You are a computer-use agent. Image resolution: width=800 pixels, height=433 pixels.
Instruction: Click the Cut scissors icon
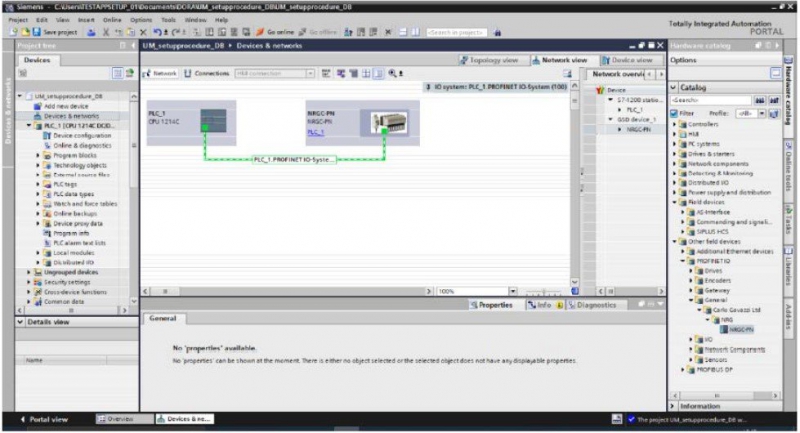(106, 32)
